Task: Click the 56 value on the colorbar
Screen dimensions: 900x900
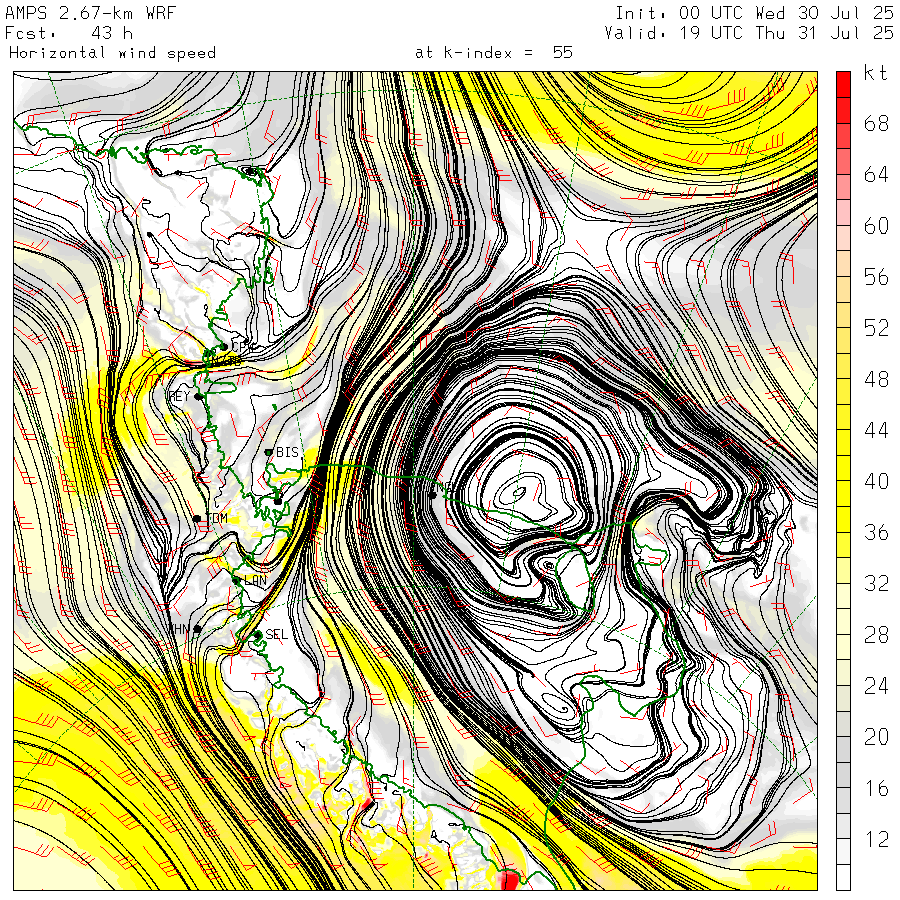Action: coord(876,277)
